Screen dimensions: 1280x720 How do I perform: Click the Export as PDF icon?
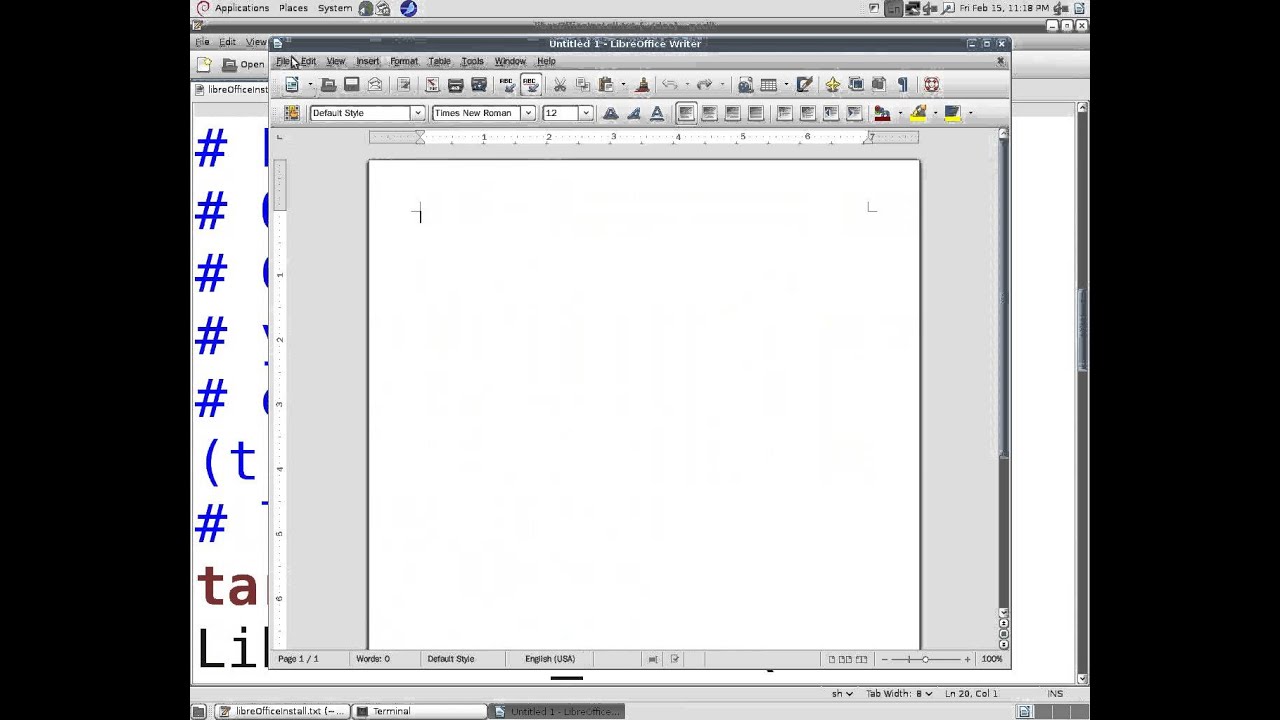(x=432, y=84)
